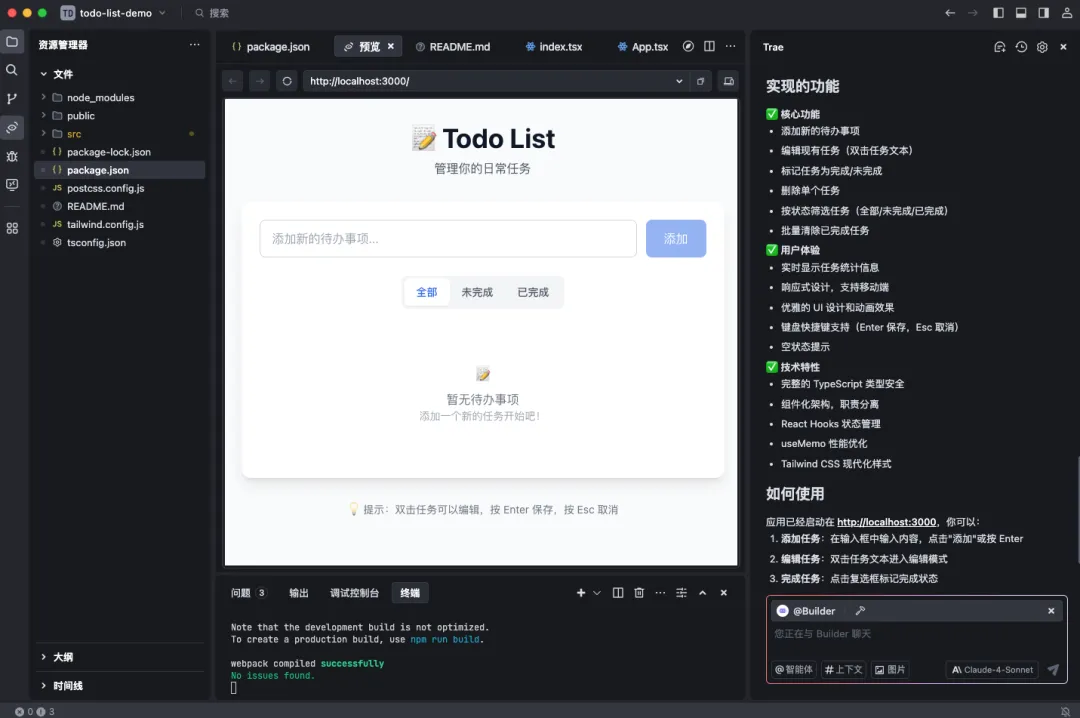Open the todo-list-demo project dropdown

(114, 12)
